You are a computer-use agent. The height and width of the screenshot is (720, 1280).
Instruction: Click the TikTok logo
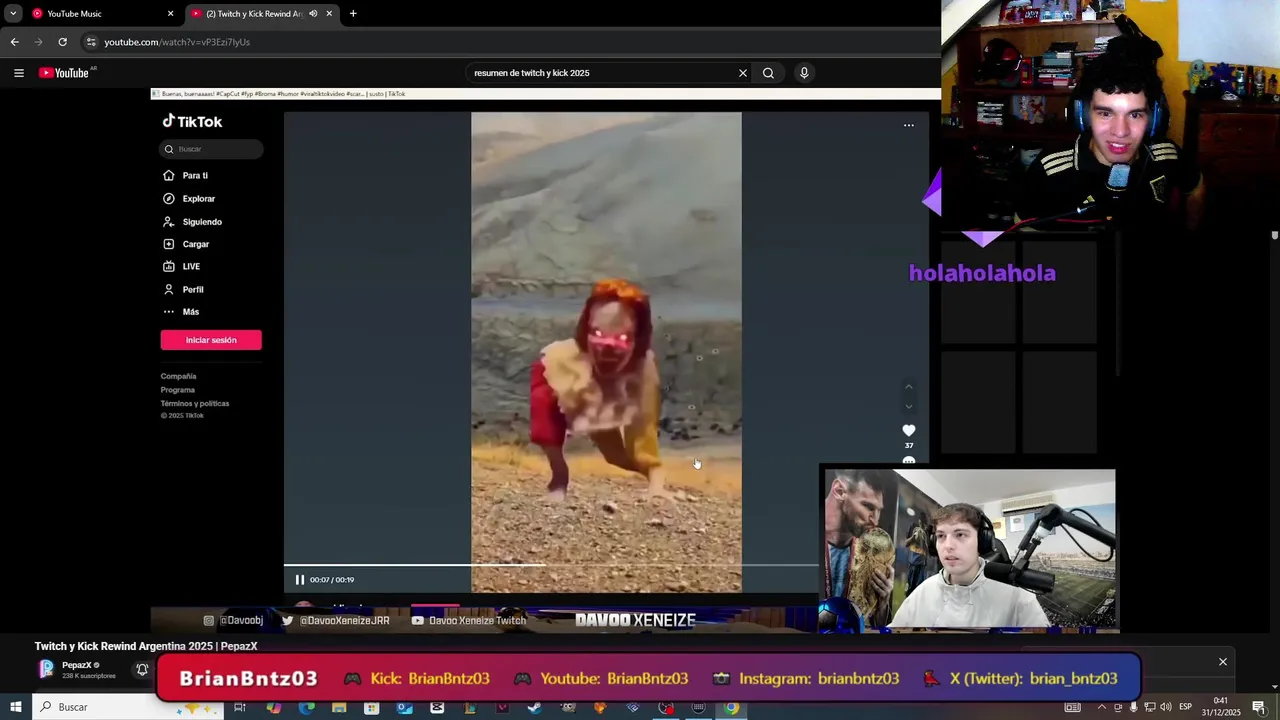pos(192,121)
